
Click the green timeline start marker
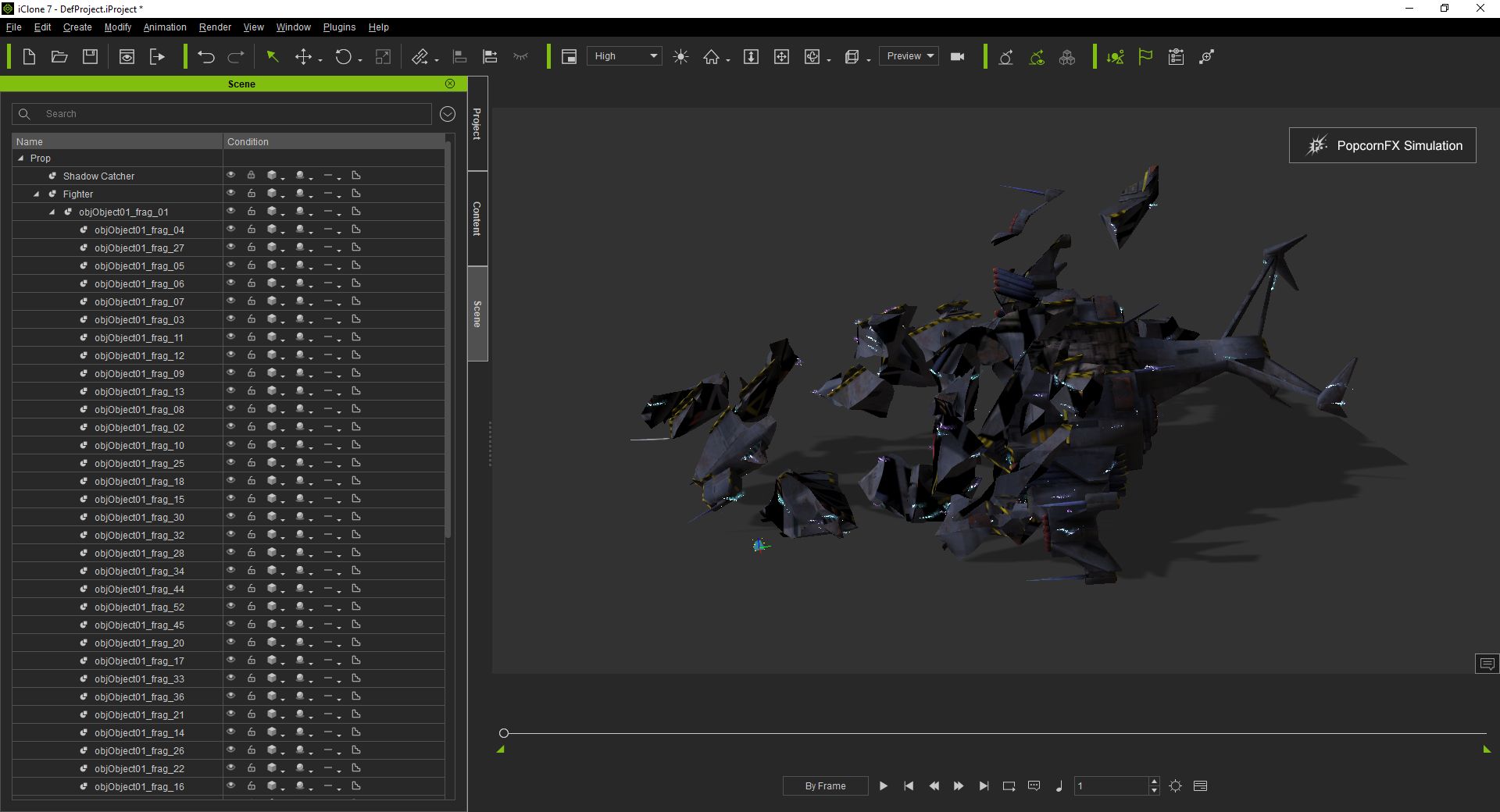tap(501, 750)
